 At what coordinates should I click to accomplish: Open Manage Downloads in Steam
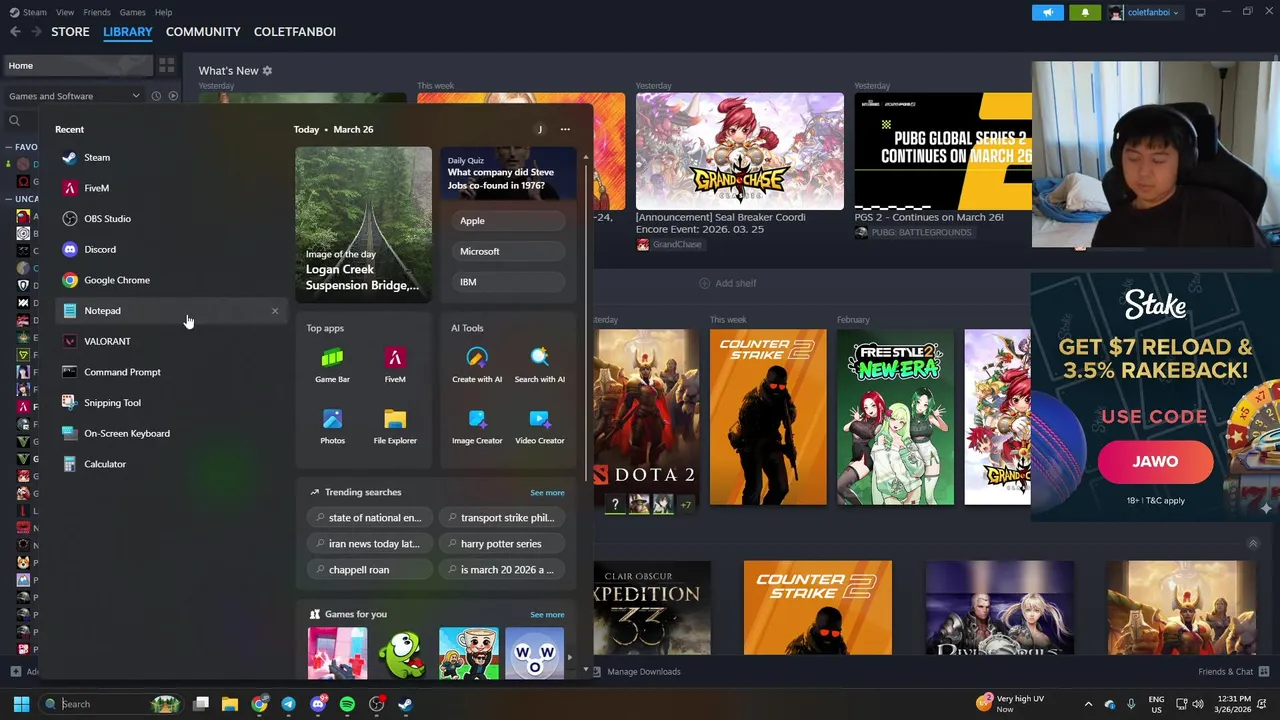pyautogui.click(x=636, y=672)
